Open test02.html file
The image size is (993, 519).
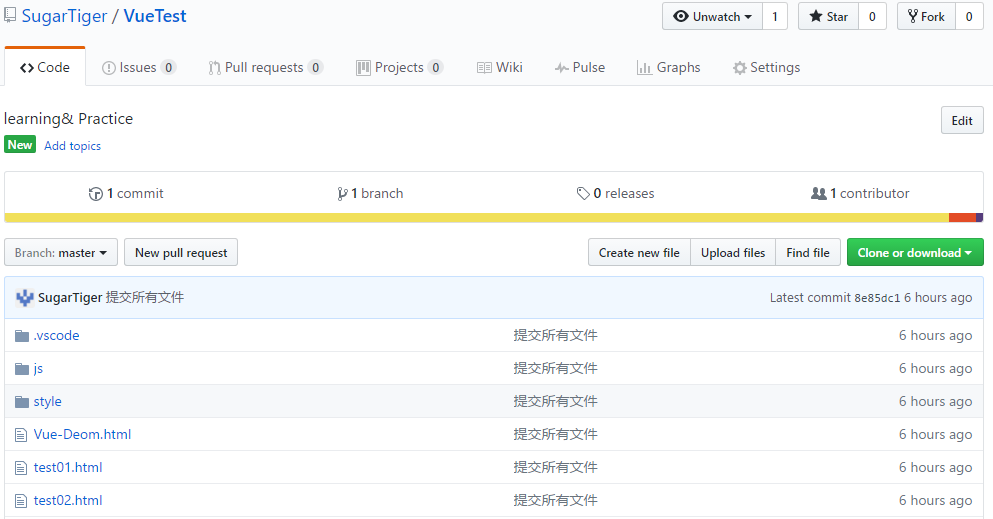click(68, 500)
